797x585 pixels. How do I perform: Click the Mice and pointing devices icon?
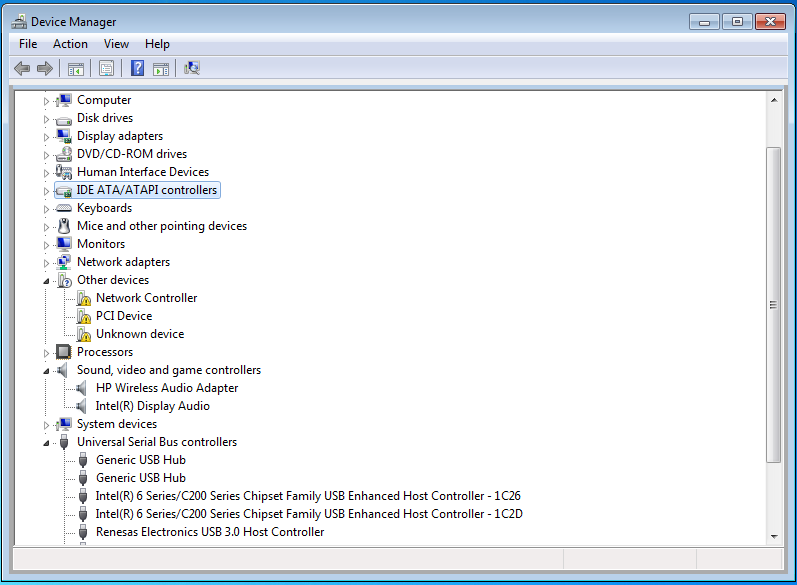pos(64,226)
